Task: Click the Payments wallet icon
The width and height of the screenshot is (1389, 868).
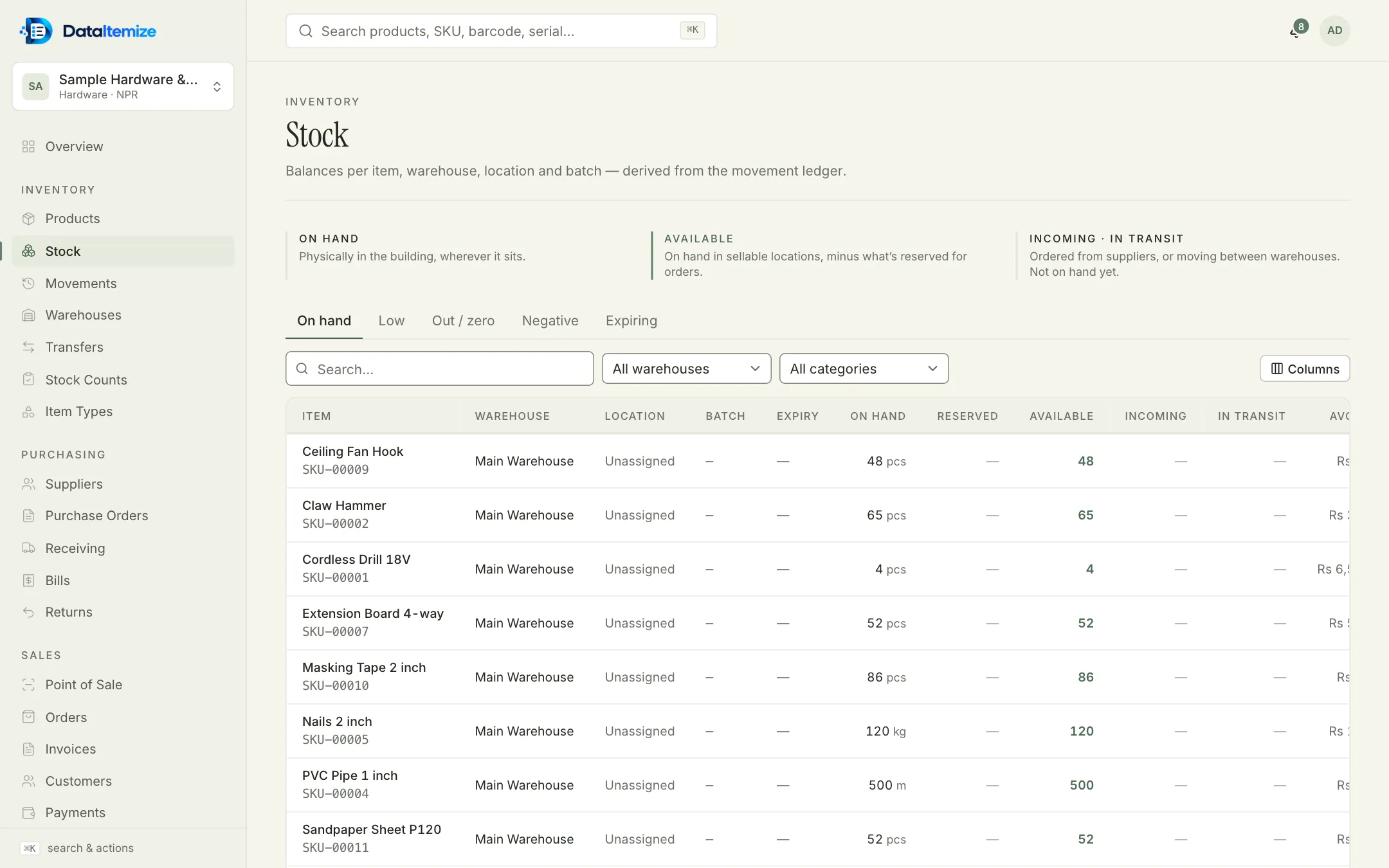Action: 28,813
